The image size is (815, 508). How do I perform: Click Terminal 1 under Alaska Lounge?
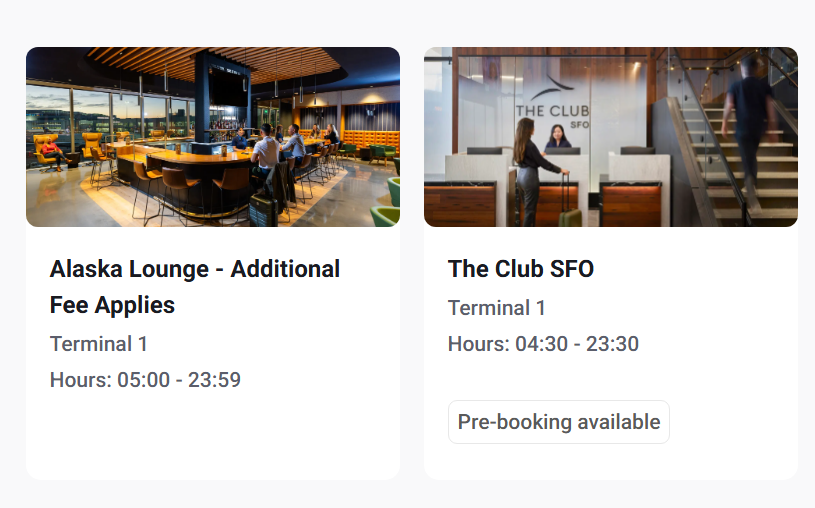click(x=99, y=344)
